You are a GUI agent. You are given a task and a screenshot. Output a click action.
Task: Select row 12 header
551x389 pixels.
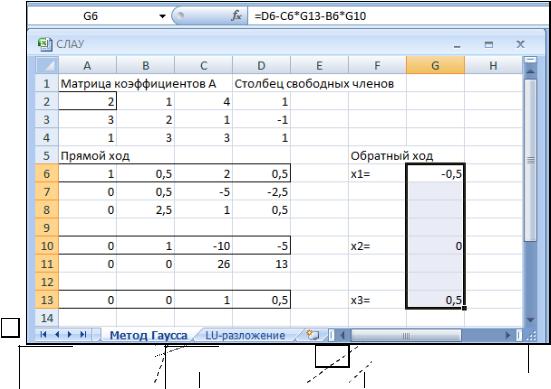(x=47, y=282)
